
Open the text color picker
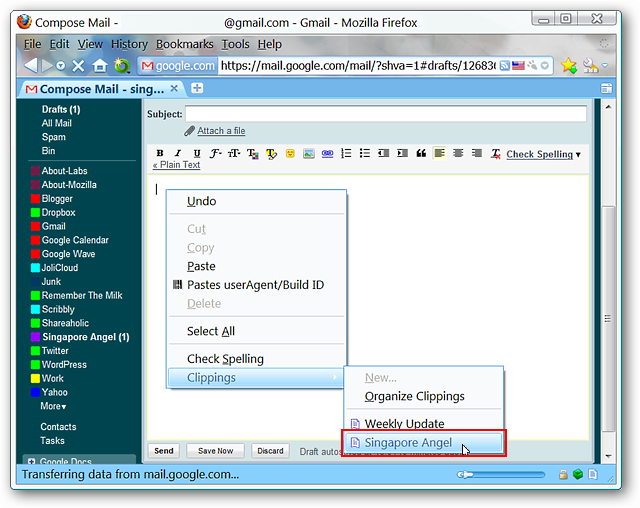click(253, 153)
